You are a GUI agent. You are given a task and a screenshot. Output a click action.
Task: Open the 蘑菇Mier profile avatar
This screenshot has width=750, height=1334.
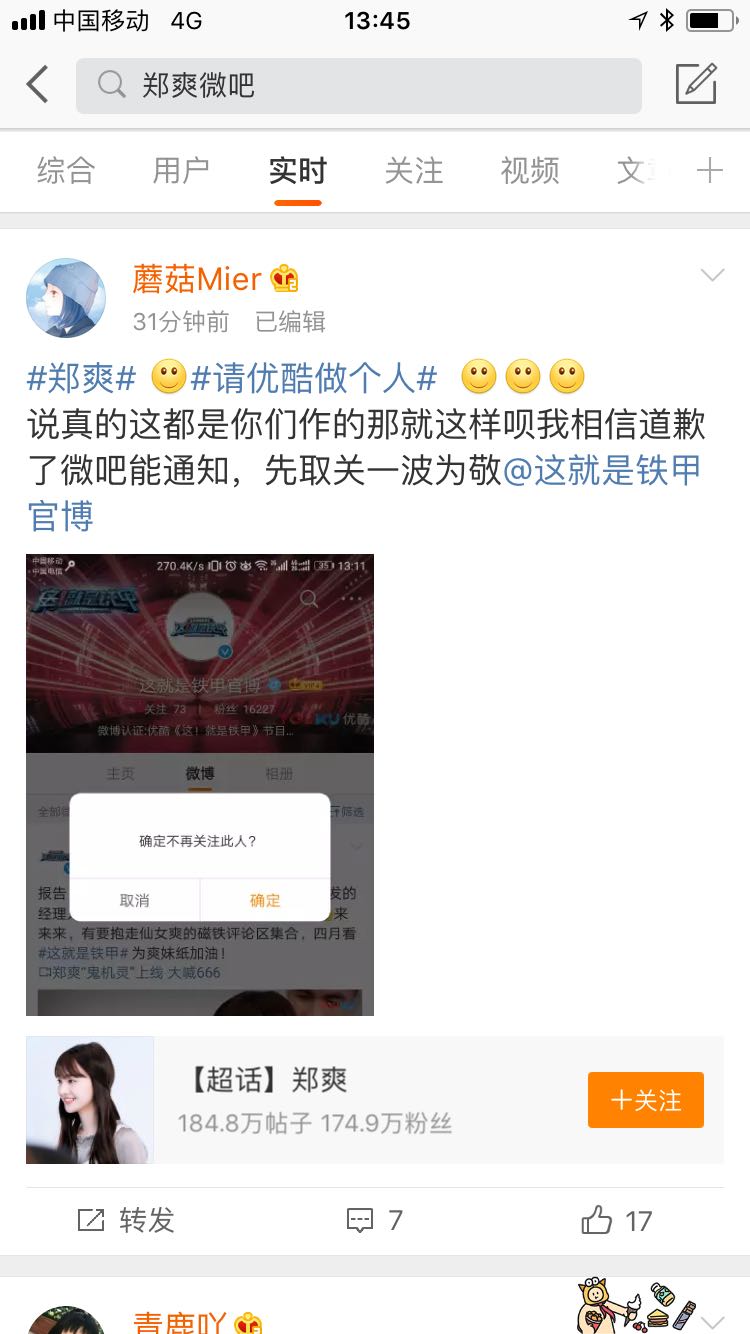pos(66,298)
